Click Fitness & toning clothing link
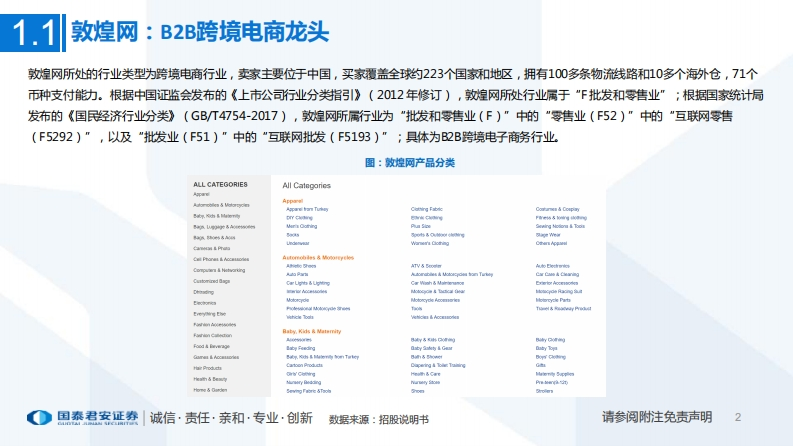Image resolution: width=793 pixels, height=446 pixels. 561,217
